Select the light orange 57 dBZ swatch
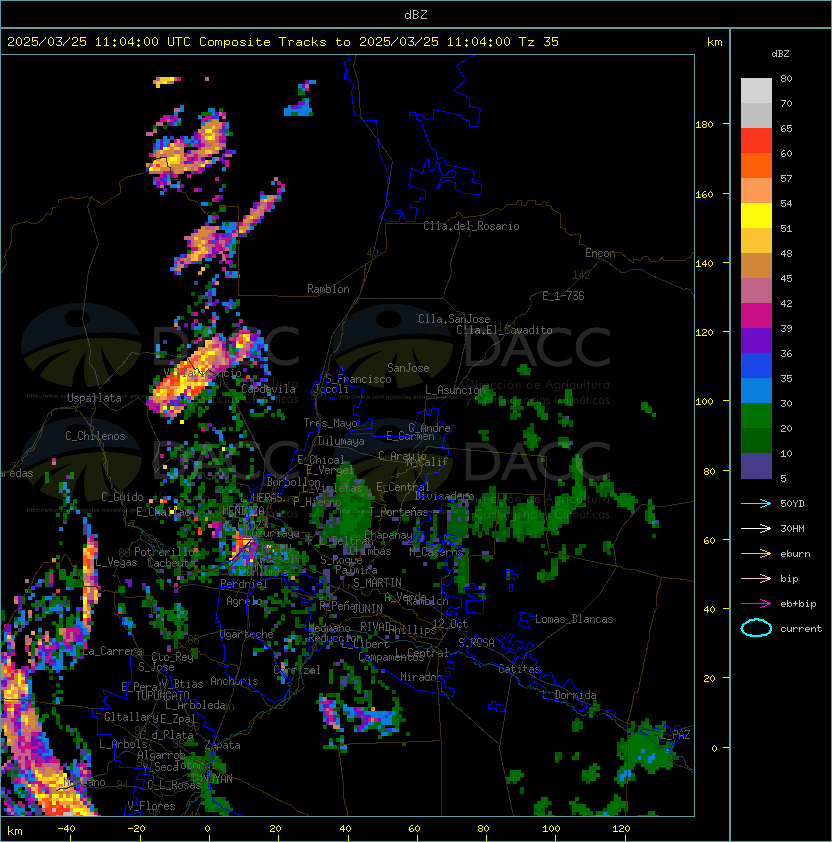The image size is (832, 842). (x=756, y=191)
